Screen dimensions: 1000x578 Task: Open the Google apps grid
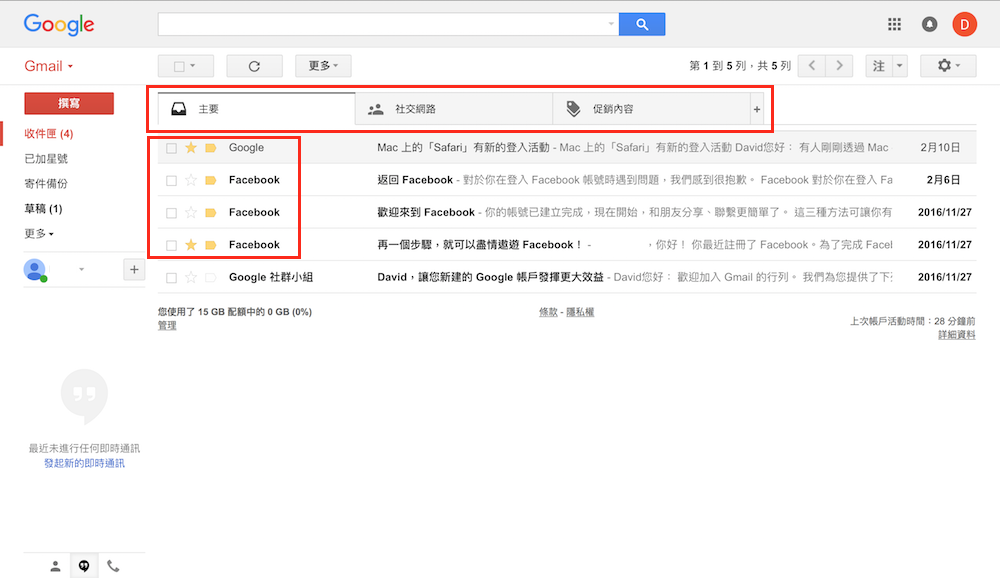pyautogui.click(x=895, y=24)
